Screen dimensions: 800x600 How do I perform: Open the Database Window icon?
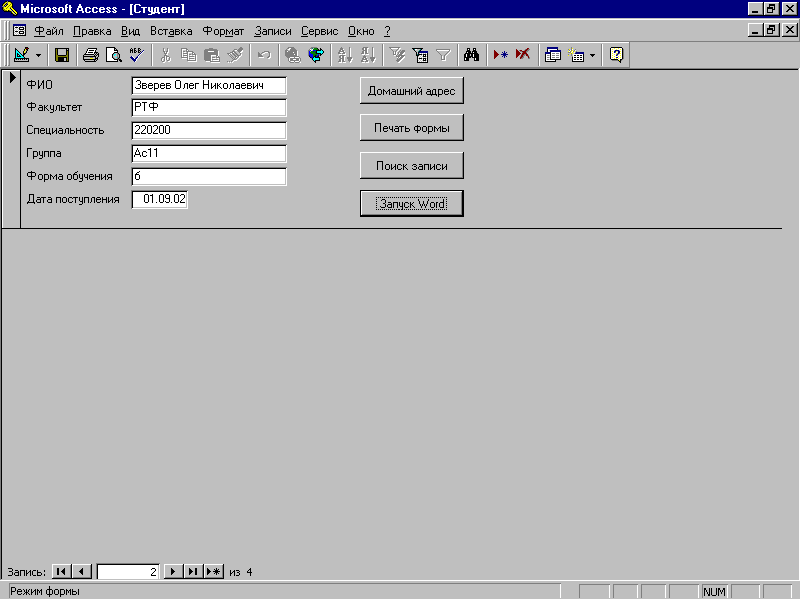coord(553,55)
